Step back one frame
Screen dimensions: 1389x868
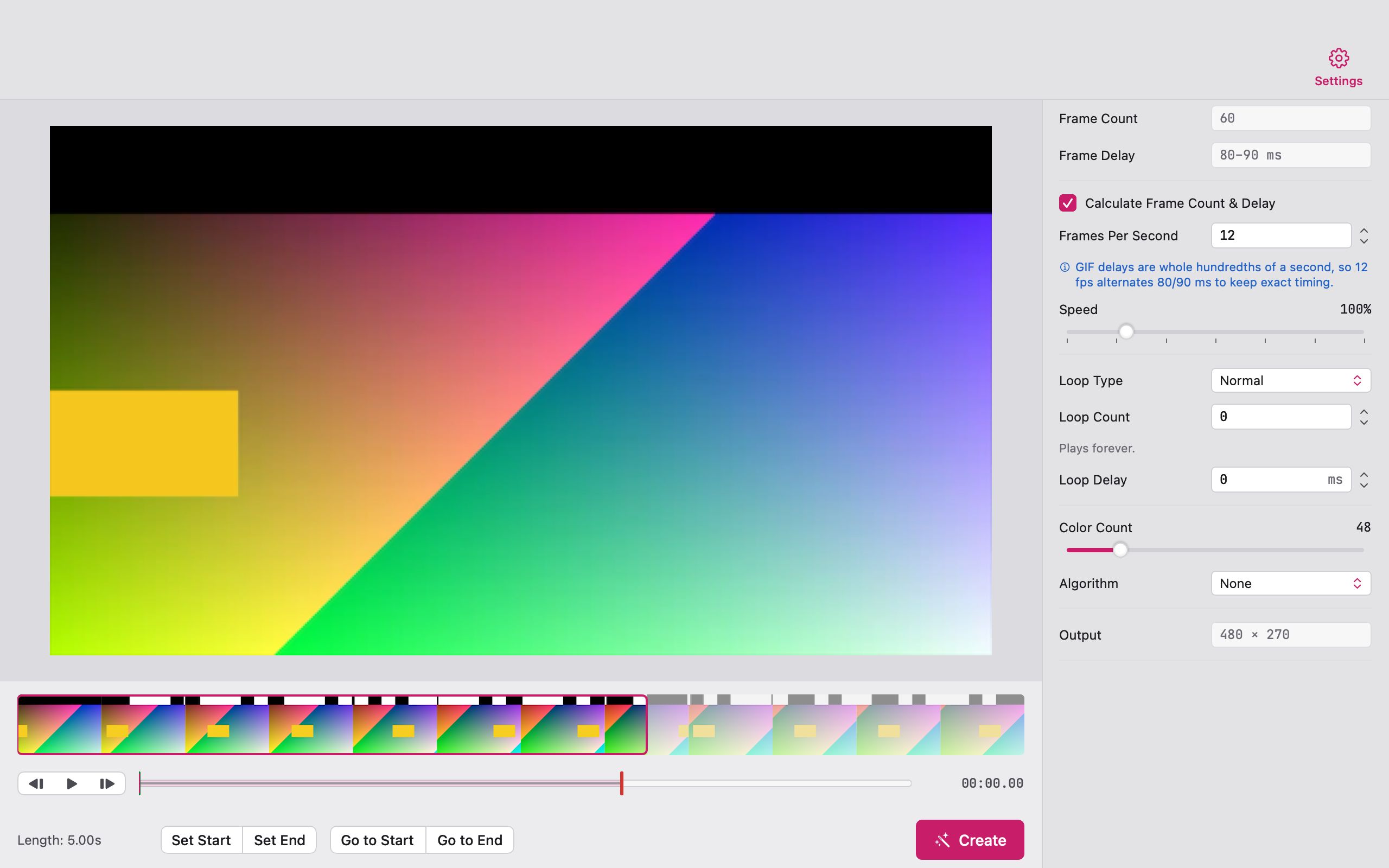coord(36,783)
